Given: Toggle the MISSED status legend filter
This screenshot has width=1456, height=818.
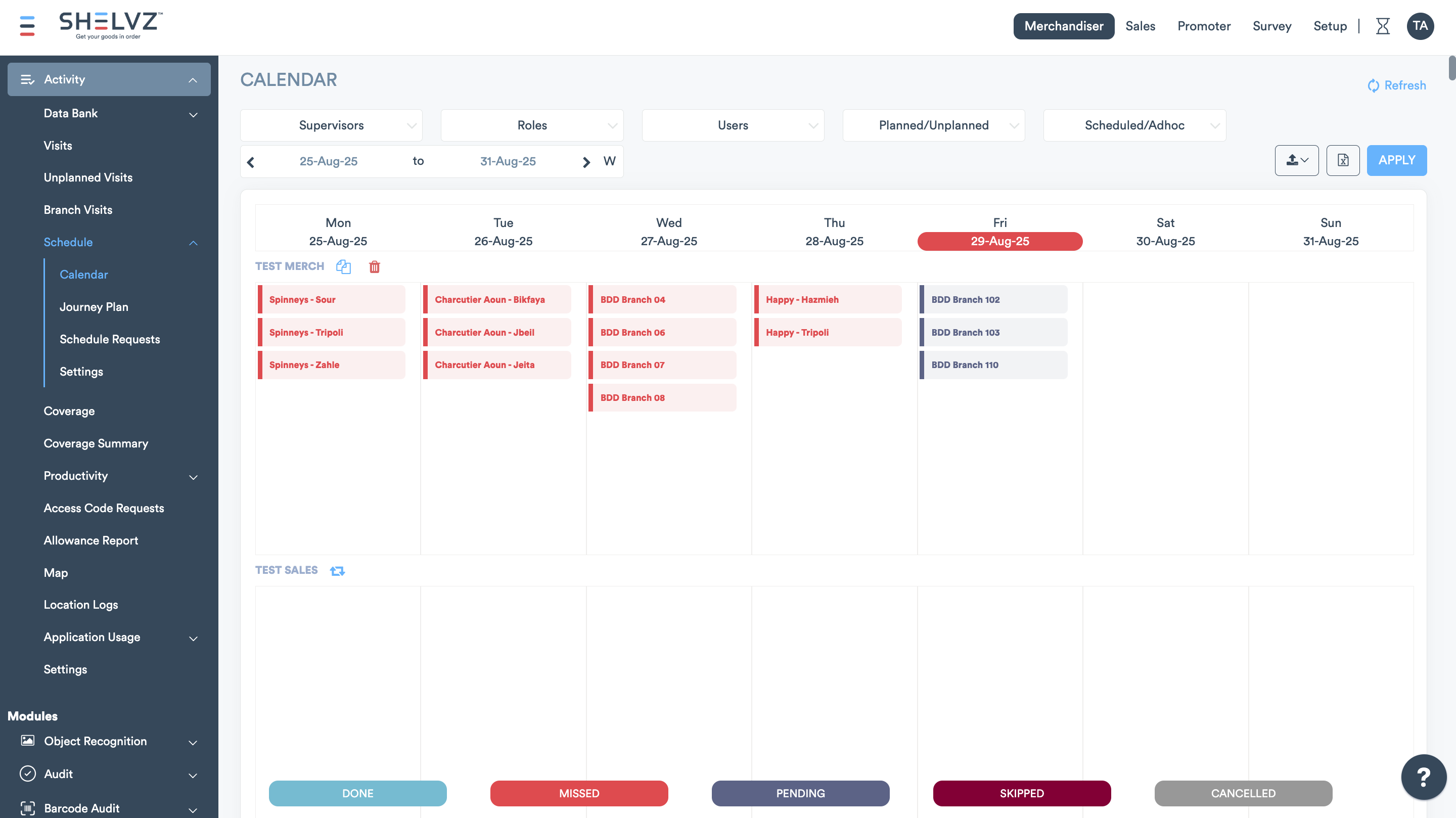Looking at the screenshot, I should pyautogui.click(x=578, y=793).
